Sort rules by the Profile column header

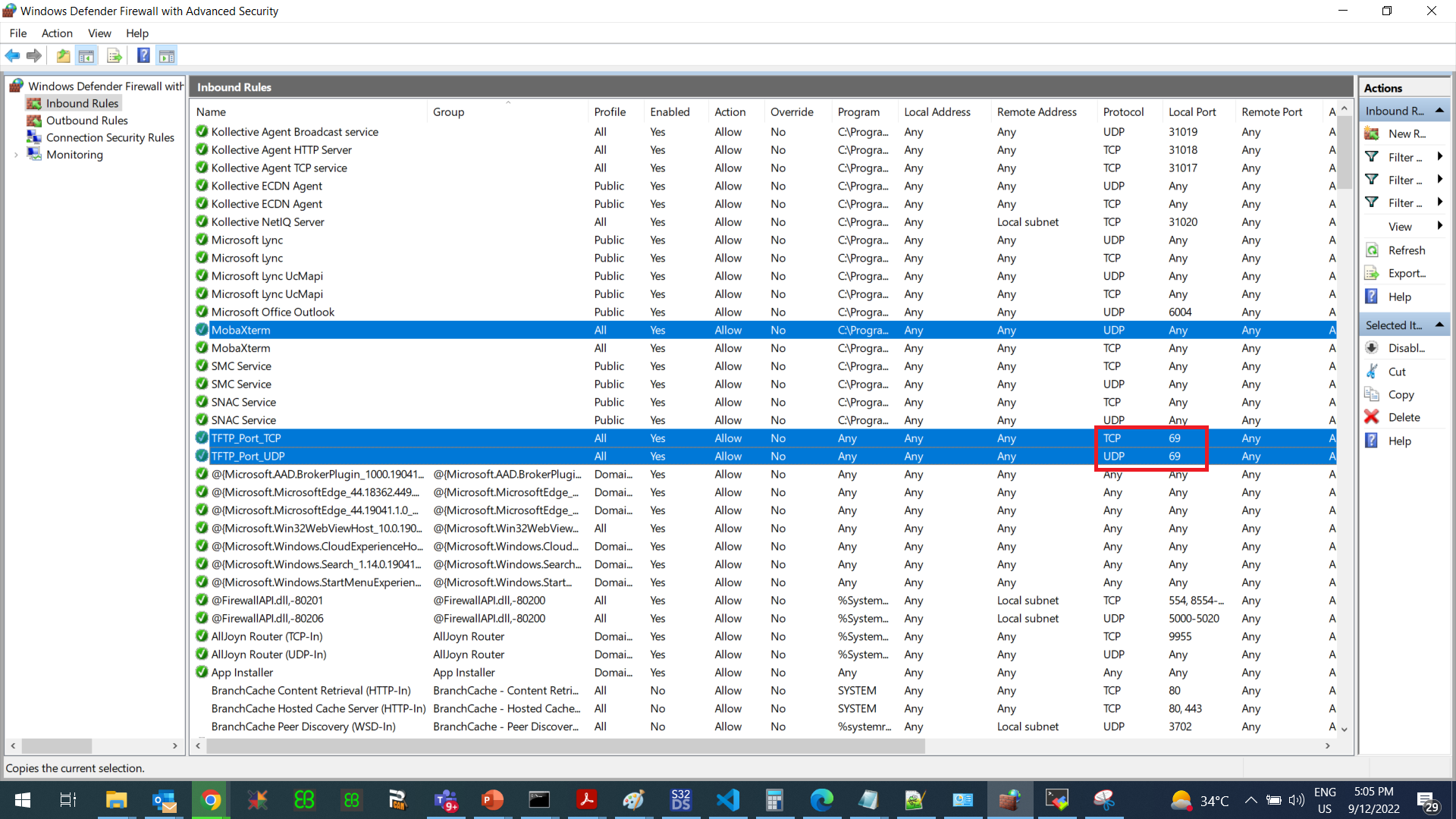pyautogui.click(x=615, y=111)
